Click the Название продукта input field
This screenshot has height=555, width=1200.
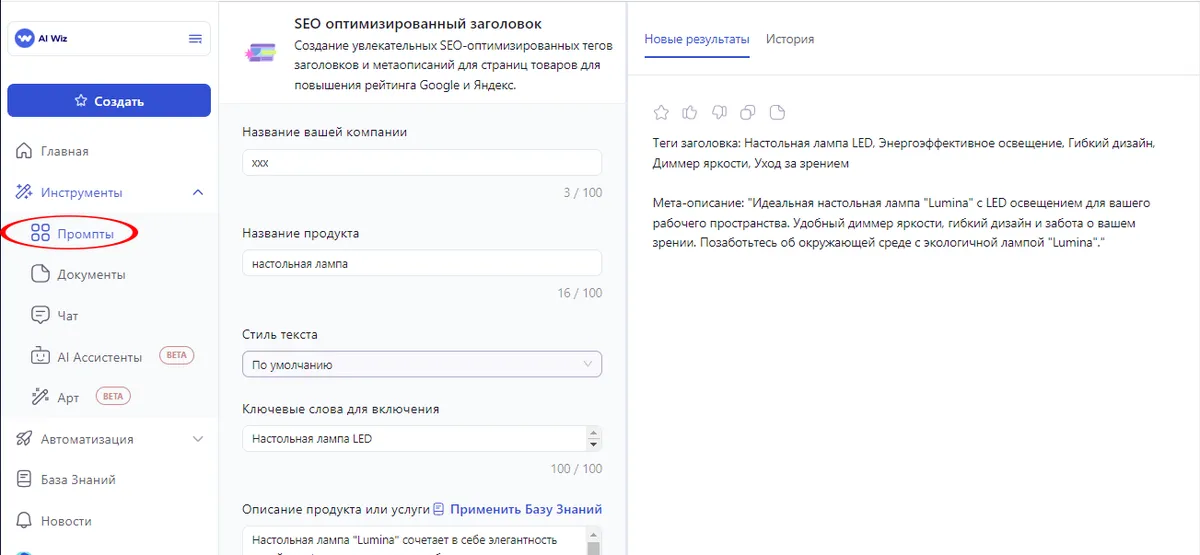coord(422,263)
